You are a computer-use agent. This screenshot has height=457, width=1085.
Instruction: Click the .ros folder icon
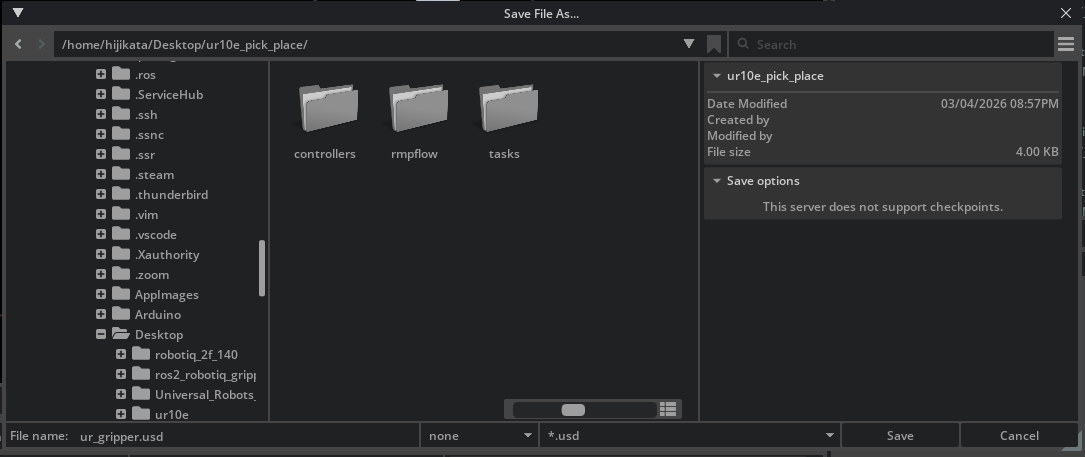121,74
